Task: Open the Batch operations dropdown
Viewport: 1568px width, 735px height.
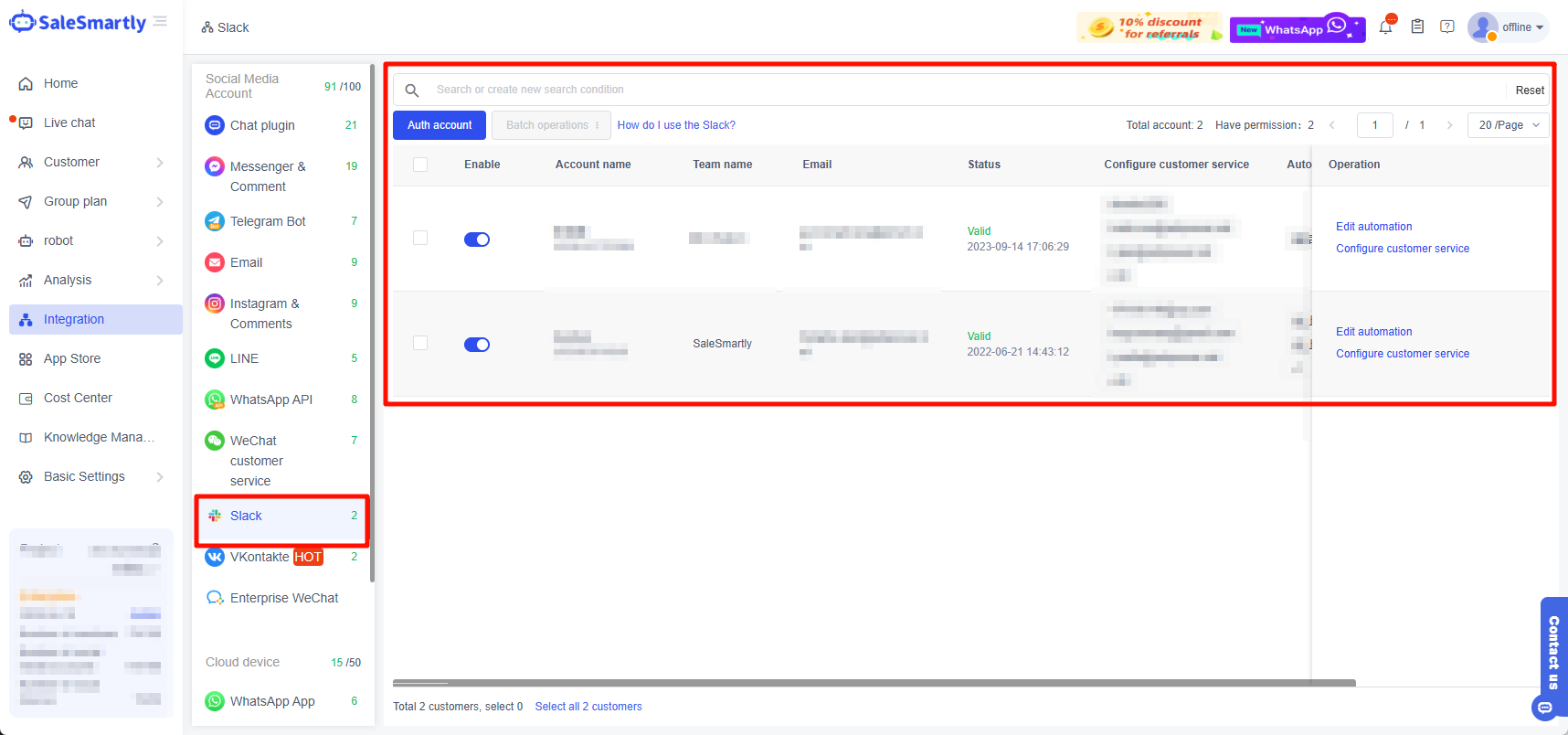Action: [x=552, y=125]
